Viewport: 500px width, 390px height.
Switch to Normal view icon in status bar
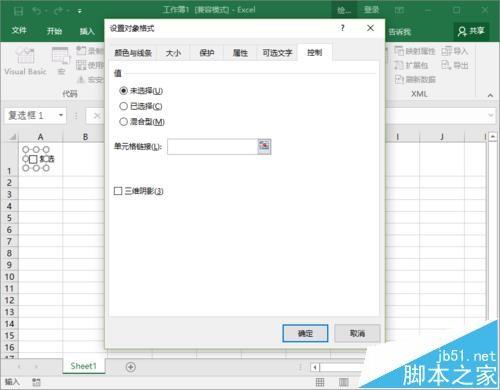tap(320, 382)
